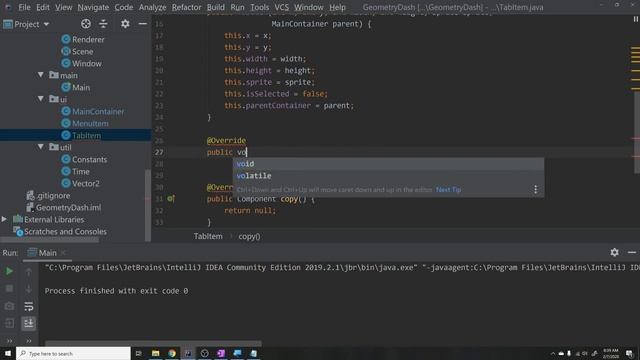Open the Analyze menu

[152, 7]
